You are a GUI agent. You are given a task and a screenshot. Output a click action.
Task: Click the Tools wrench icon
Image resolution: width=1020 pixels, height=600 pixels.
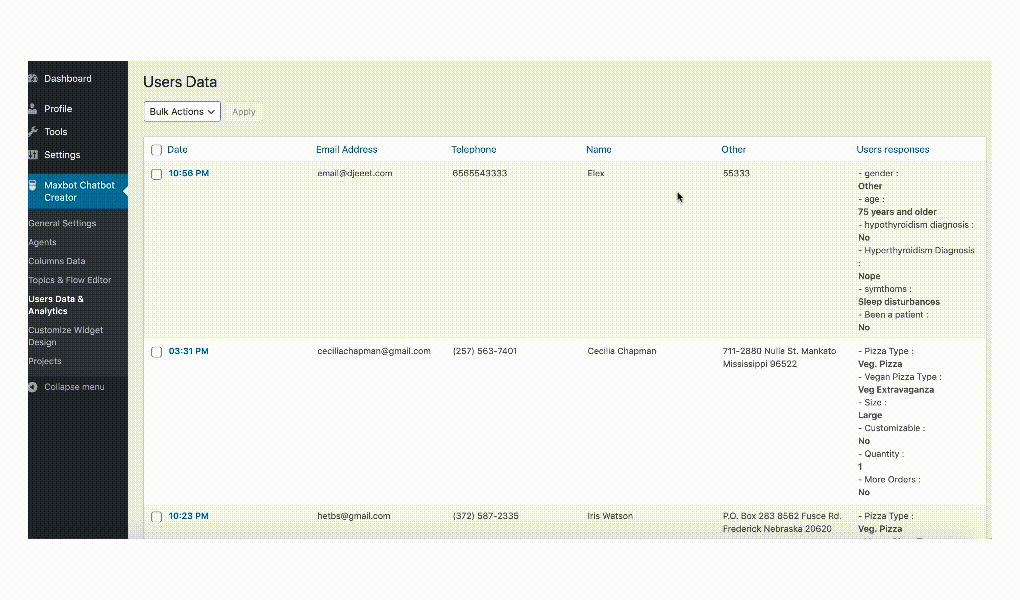(33, 131)
